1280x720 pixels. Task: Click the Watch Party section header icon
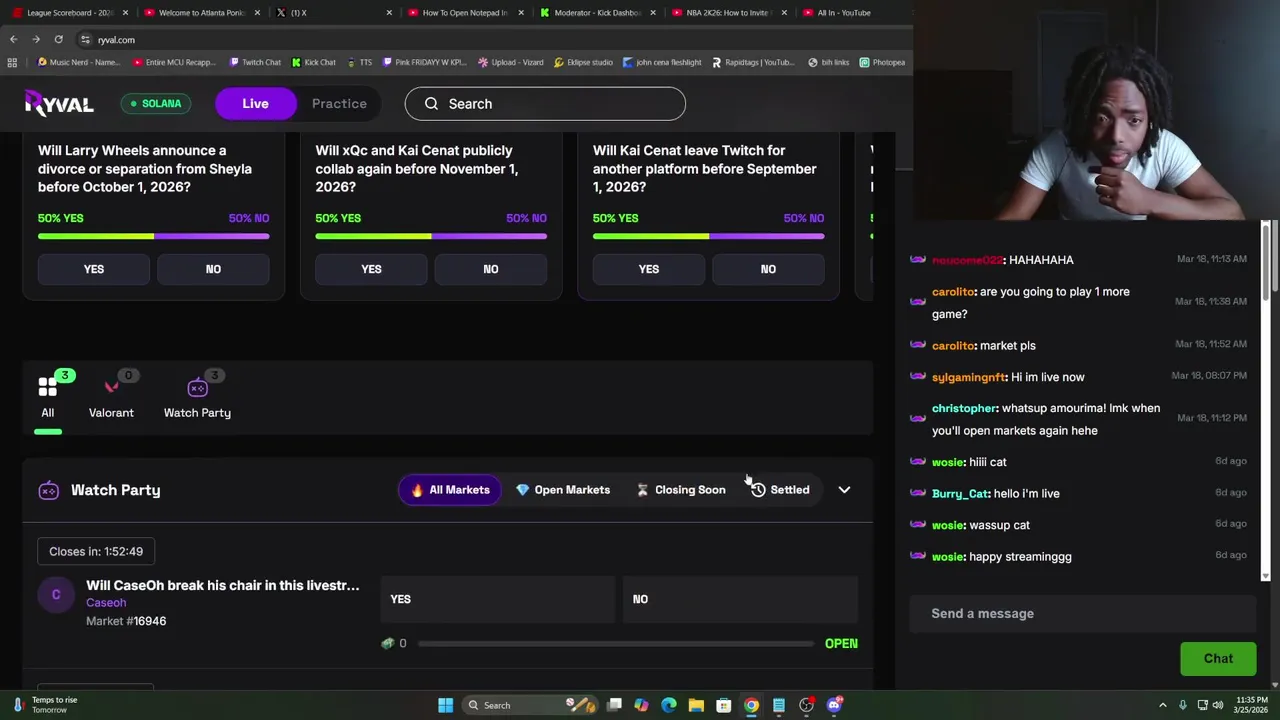click(48, 490)
